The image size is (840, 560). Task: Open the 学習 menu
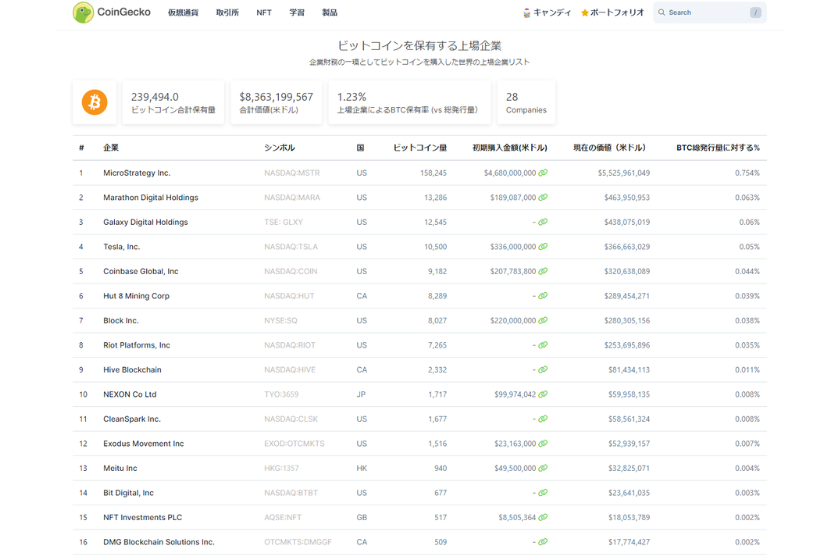pos(297,13)
